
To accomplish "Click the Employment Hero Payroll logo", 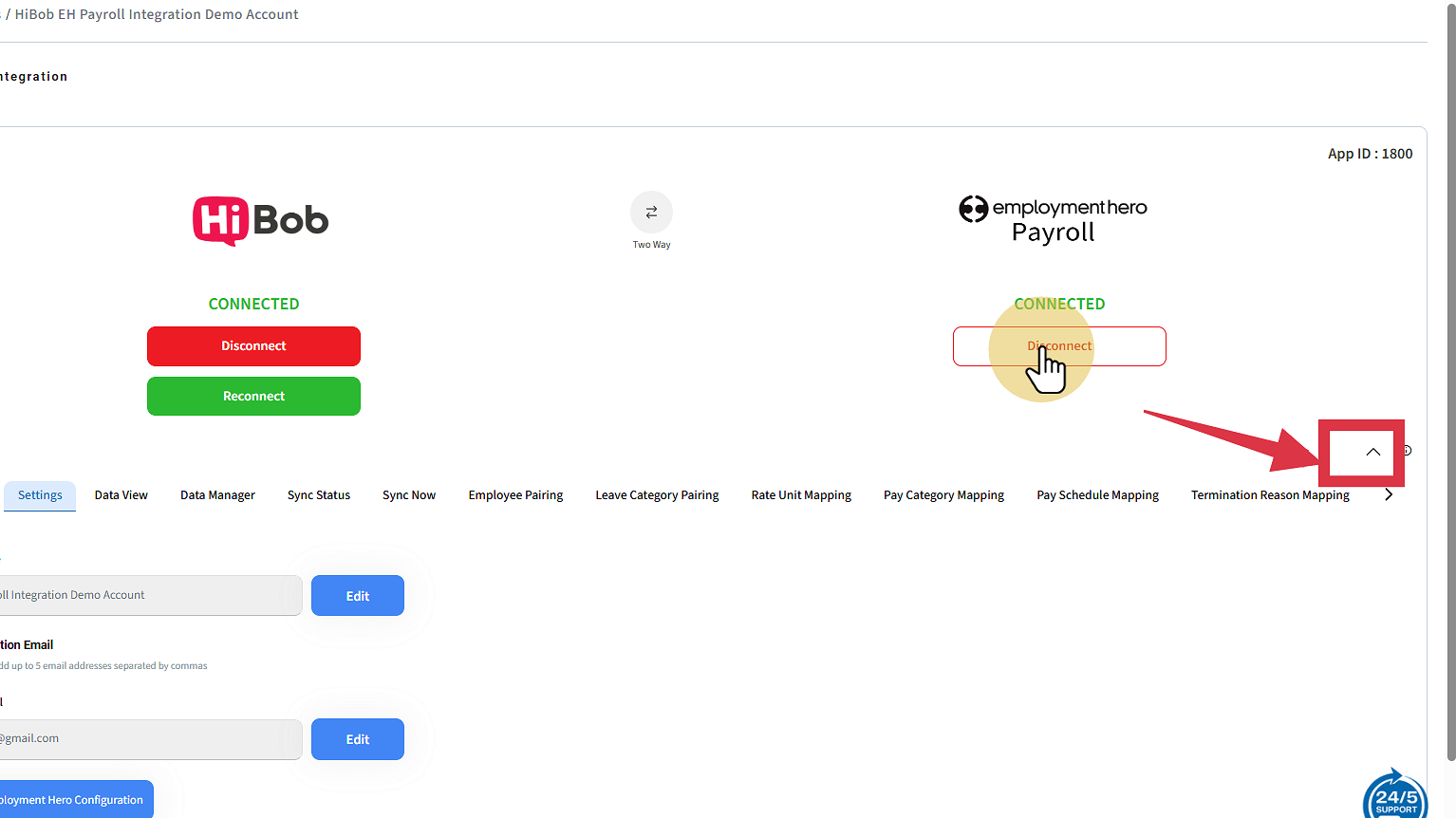I will pyautogui.click(x=1053, y=220).
